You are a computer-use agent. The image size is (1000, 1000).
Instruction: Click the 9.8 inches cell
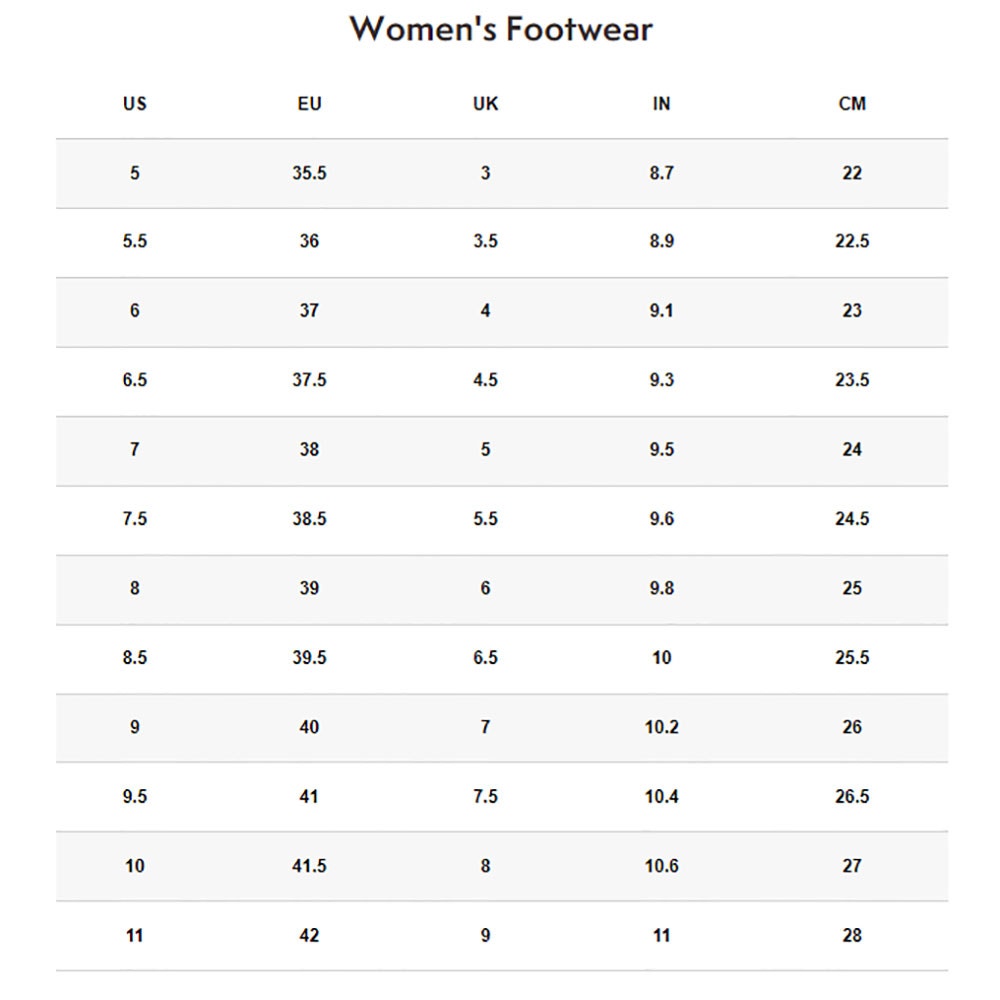point(661,588)
